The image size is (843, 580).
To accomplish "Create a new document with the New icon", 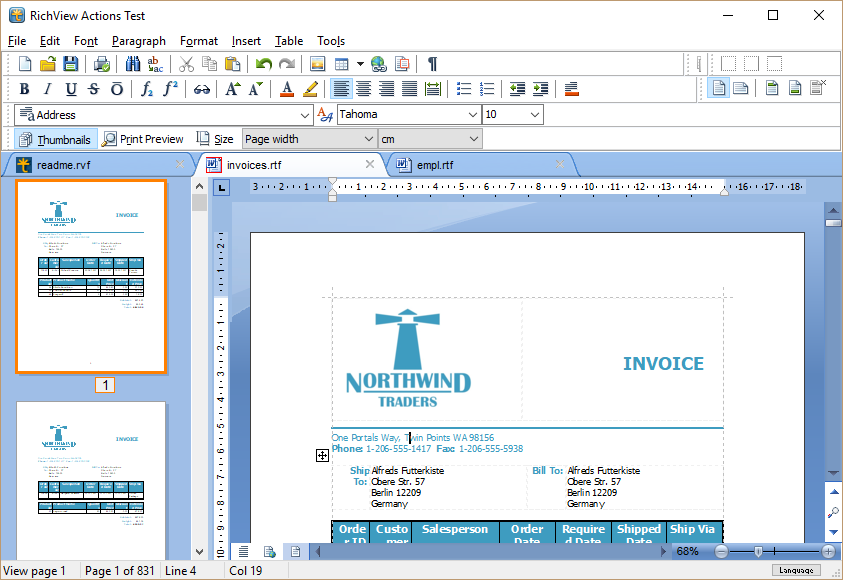I will 25,64.
